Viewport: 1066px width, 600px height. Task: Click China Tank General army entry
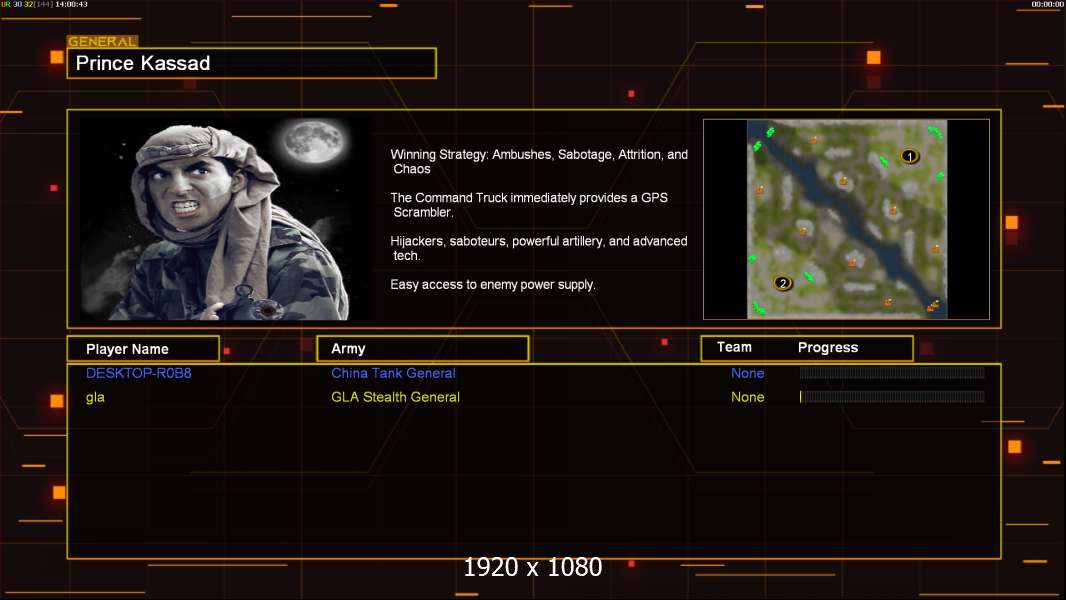pos(393,373)
